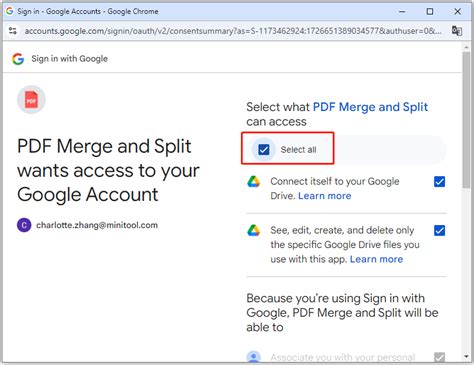Screen dimensions: 474x365
Task: Minimize the Chrome sign-in window
Action: coord(402,11)
